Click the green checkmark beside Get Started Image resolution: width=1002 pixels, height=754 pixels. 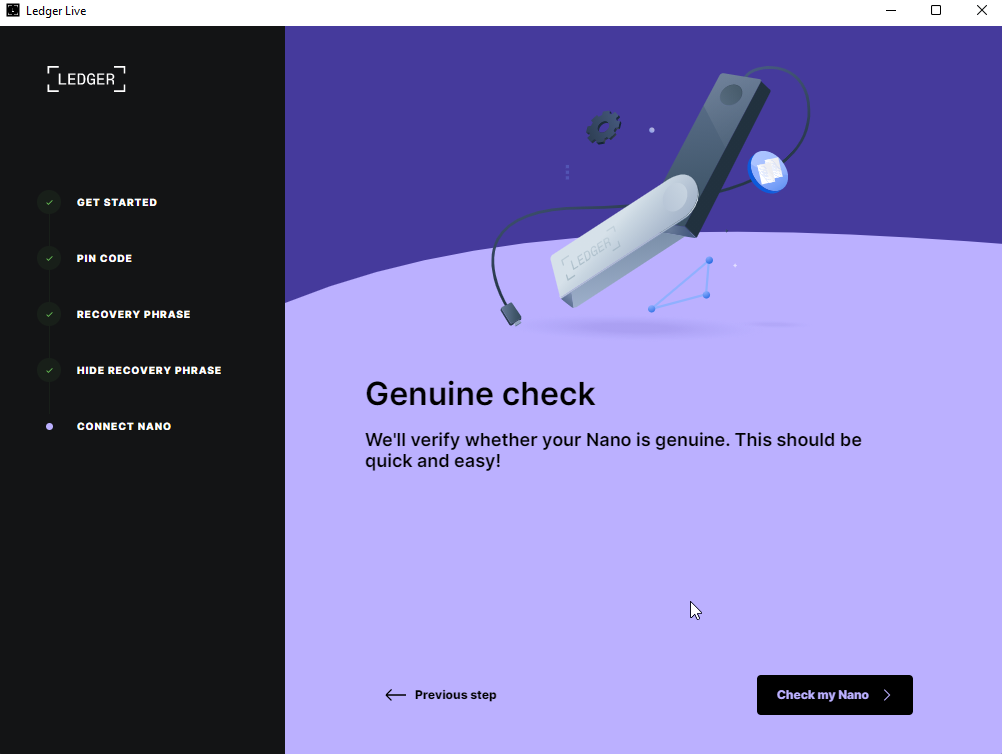(49, 202)
